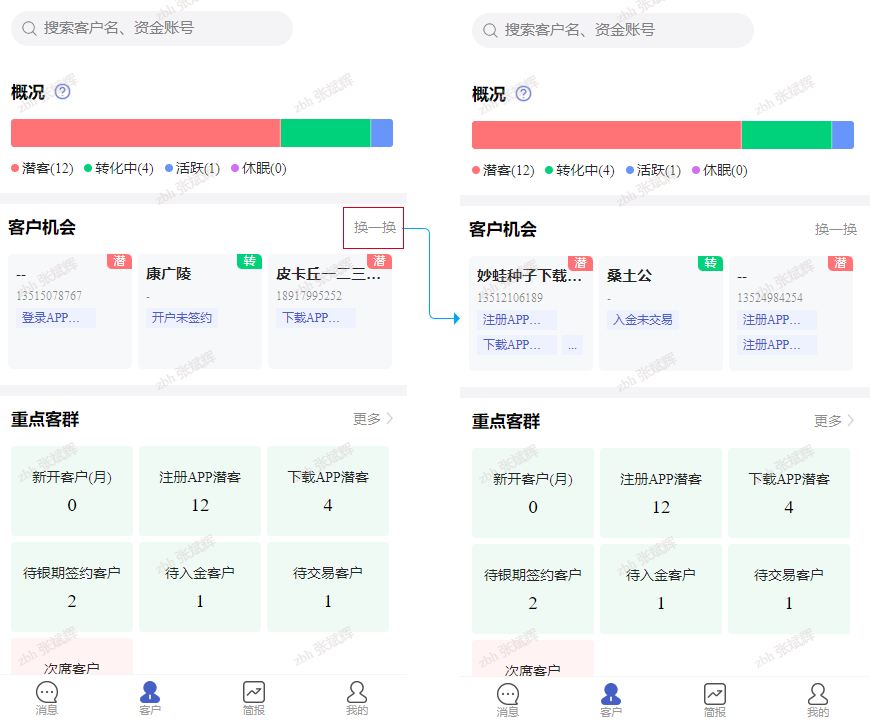Click the 登录APP… tag on 13515078767 card
Image resolution: width=870 pixels, height=725 pixels.
coord(56,318)
